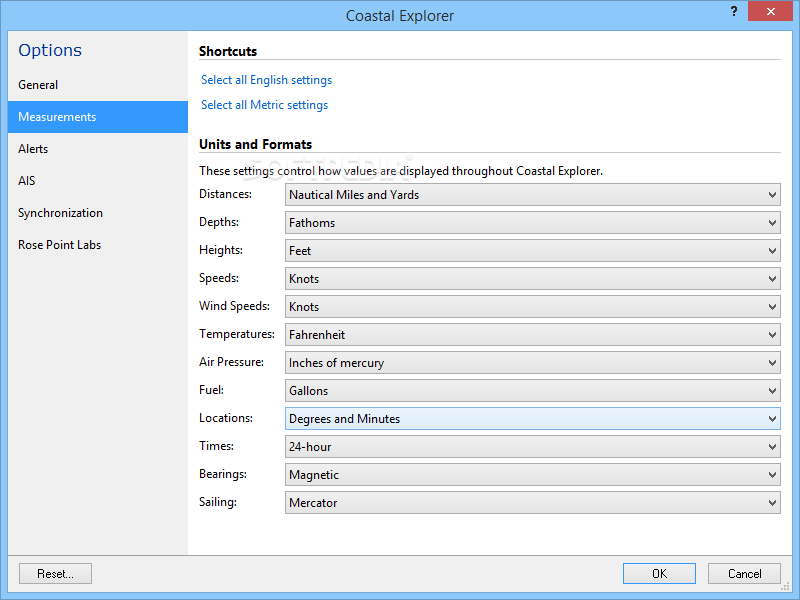This screenshot has height=600, width=800.
Task: Expand the Heights dropdown showing Feet
Action: [x=533, y=251]
